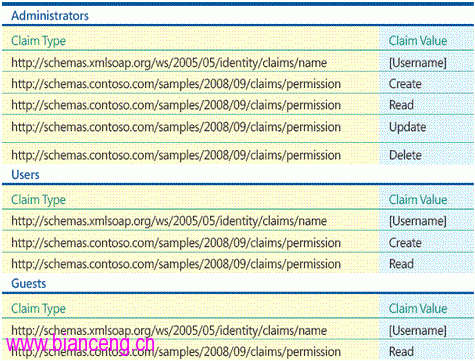Click Read value in Guests table
This screenshot has height=361, width=475.
(401, 352)
